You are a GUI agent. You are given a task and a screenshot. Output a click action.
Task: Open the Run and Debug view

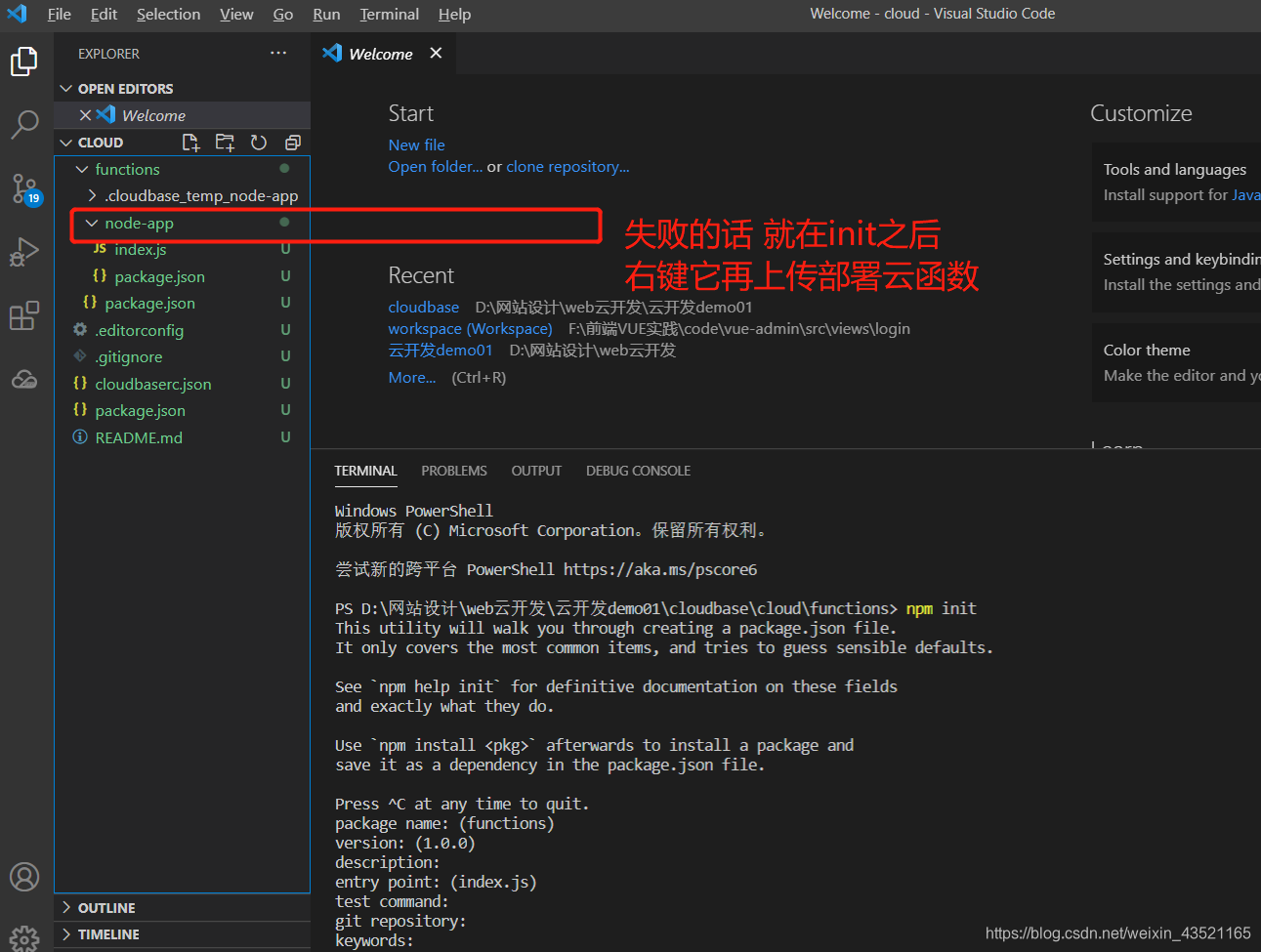(x=24, y=251)
